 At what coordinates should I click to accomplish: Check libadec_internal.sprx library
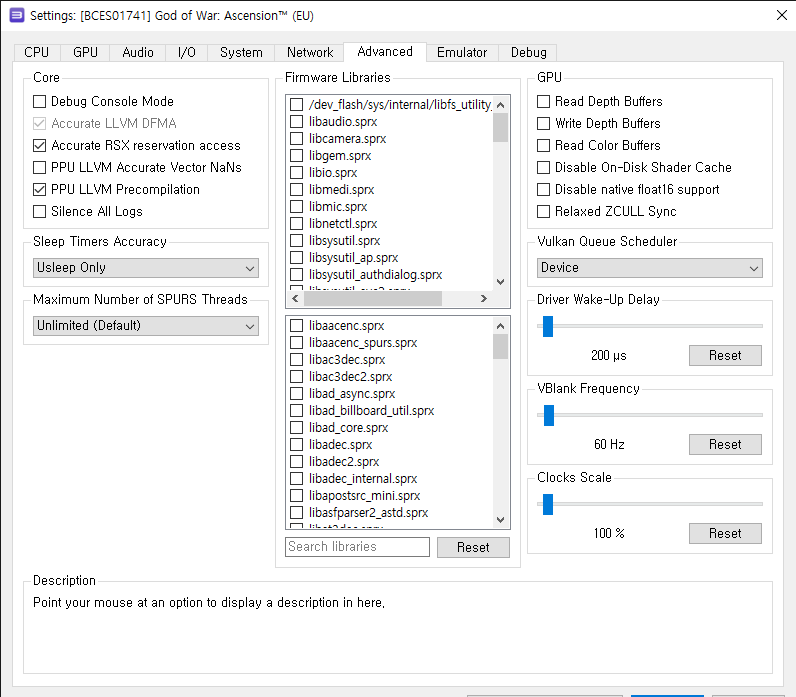click(x=296, y=479)
